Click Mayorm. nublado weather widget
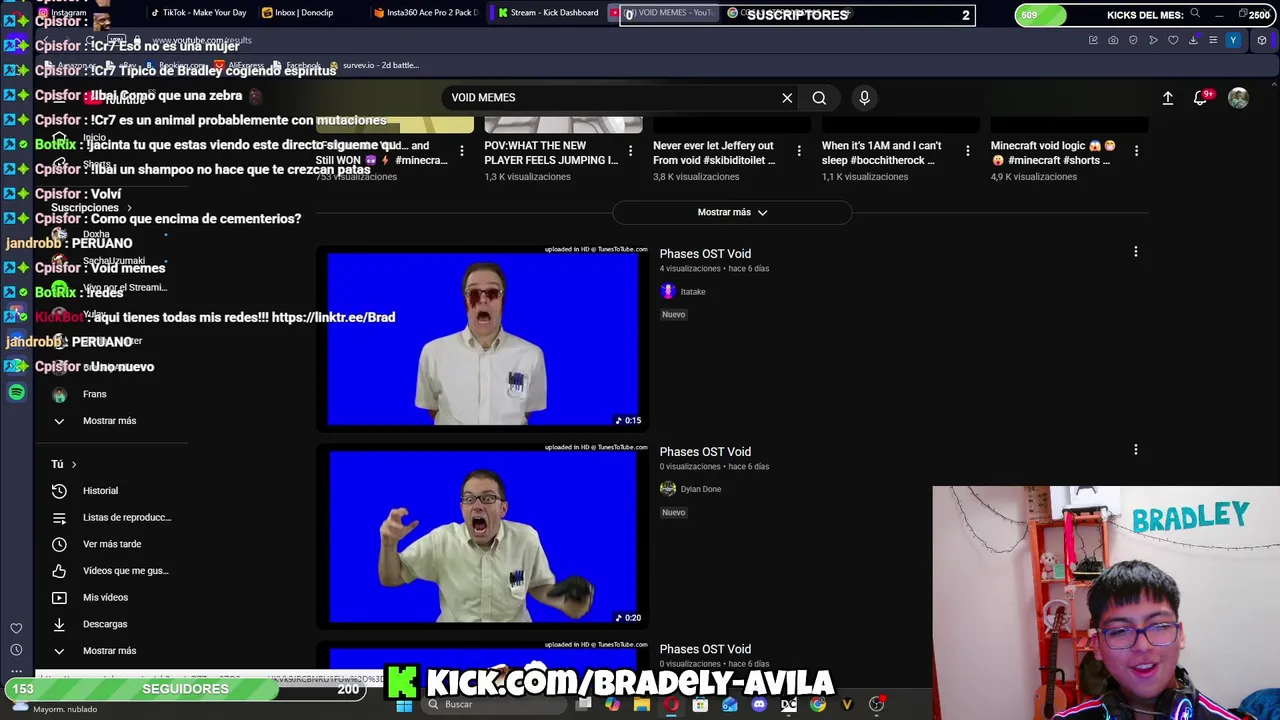 coord(55,708)
